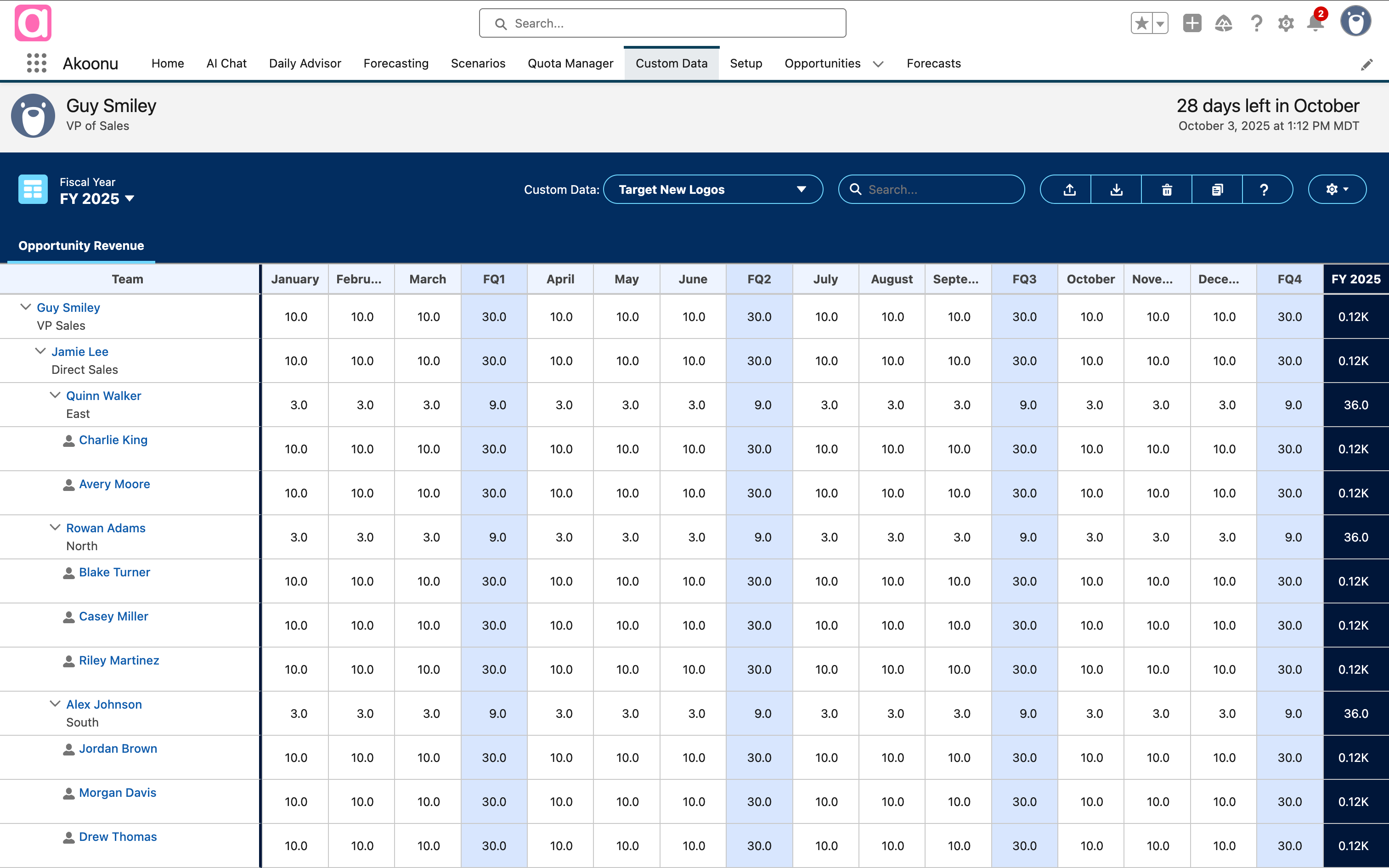Collapse the Alex Johnson South team
The width and height of the screenshot is (1389, 868).
click(x=55, y=703)
